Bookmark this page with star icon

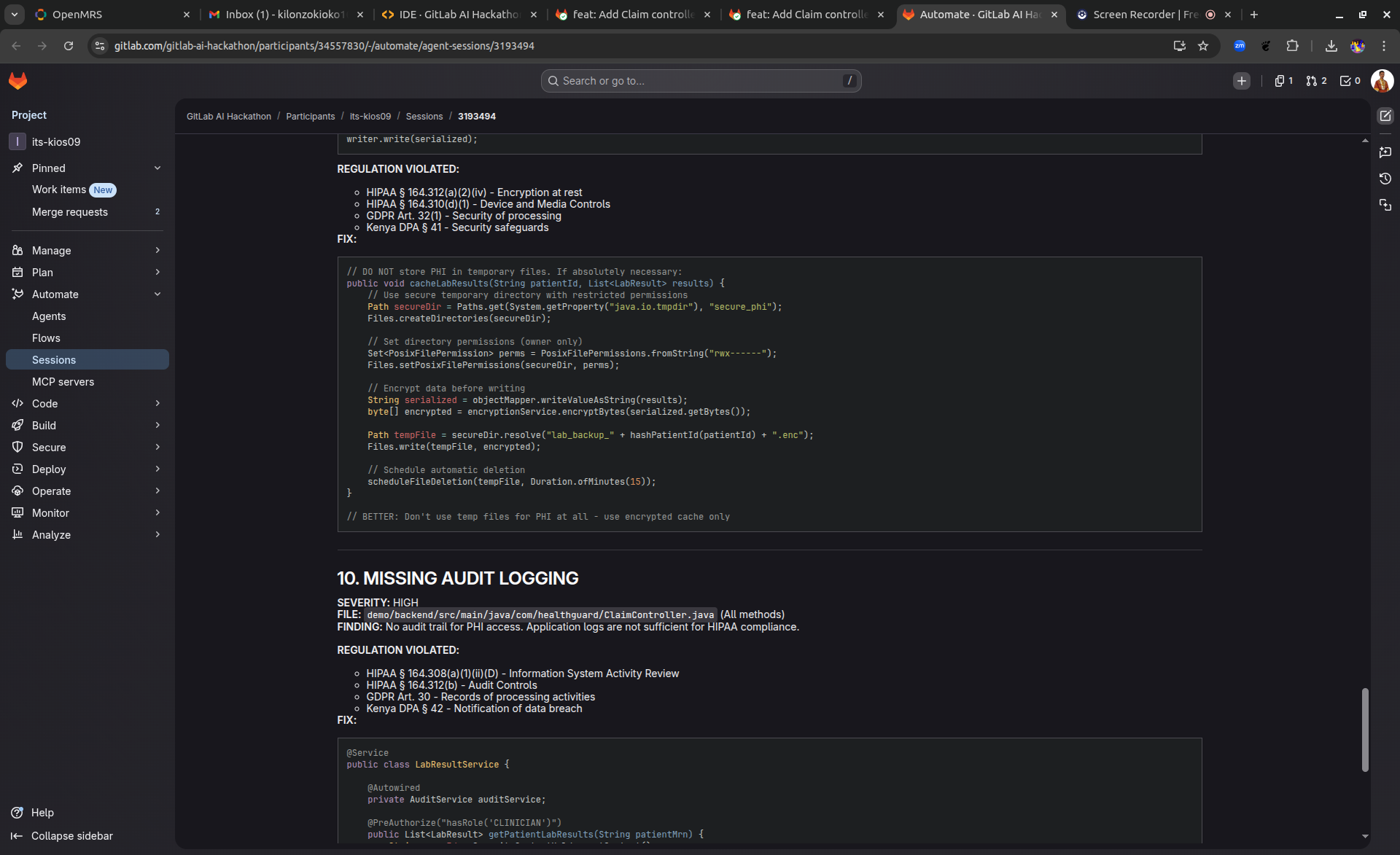point(1203,46)
